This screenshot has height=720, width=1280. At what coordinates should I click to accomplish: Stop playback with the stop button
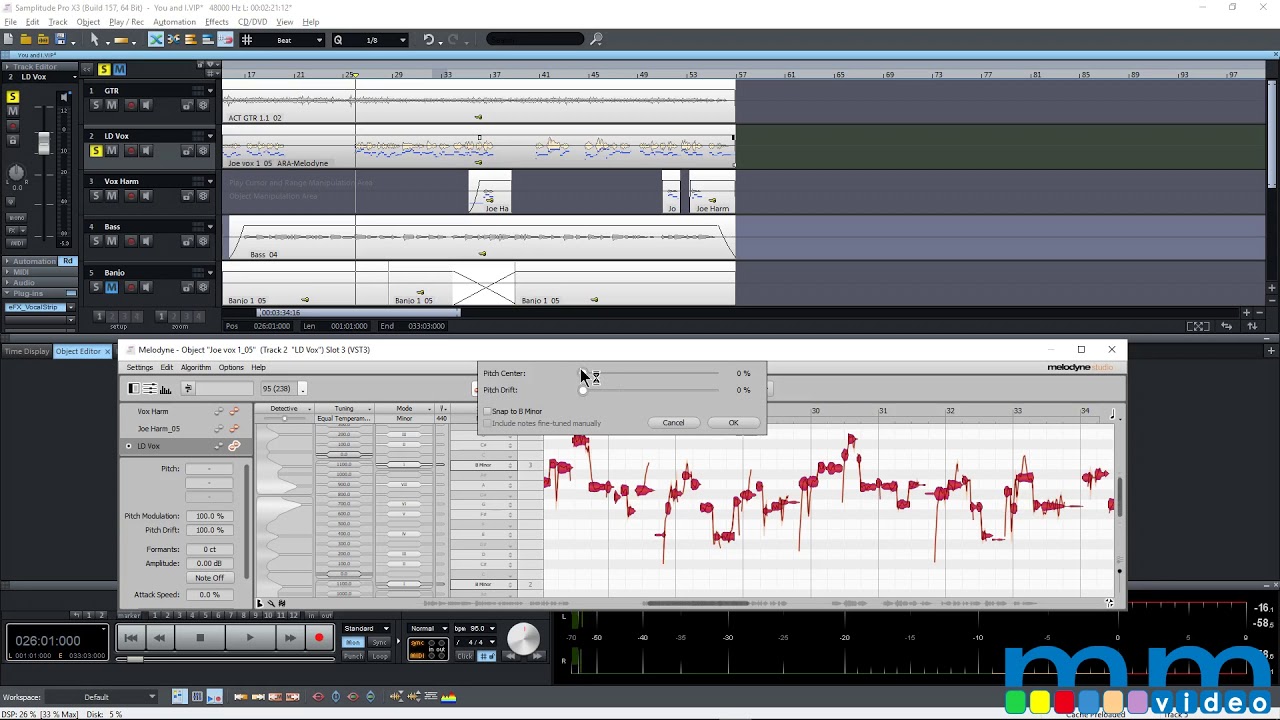tap(200, 637)
